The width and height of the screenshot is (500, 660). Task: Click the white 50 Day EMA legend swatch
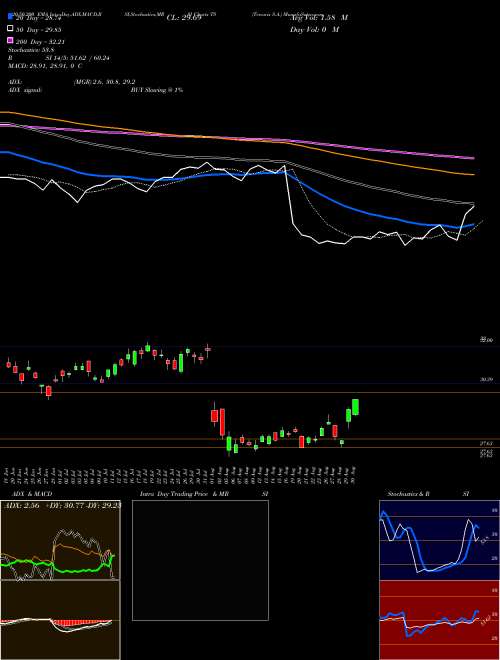click(x=10, y=29)
